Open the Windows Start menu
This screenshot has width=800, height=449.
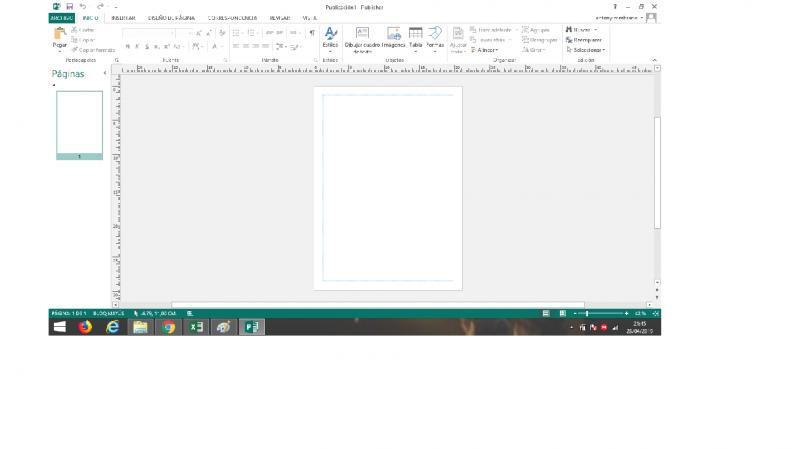pos(60,327)
